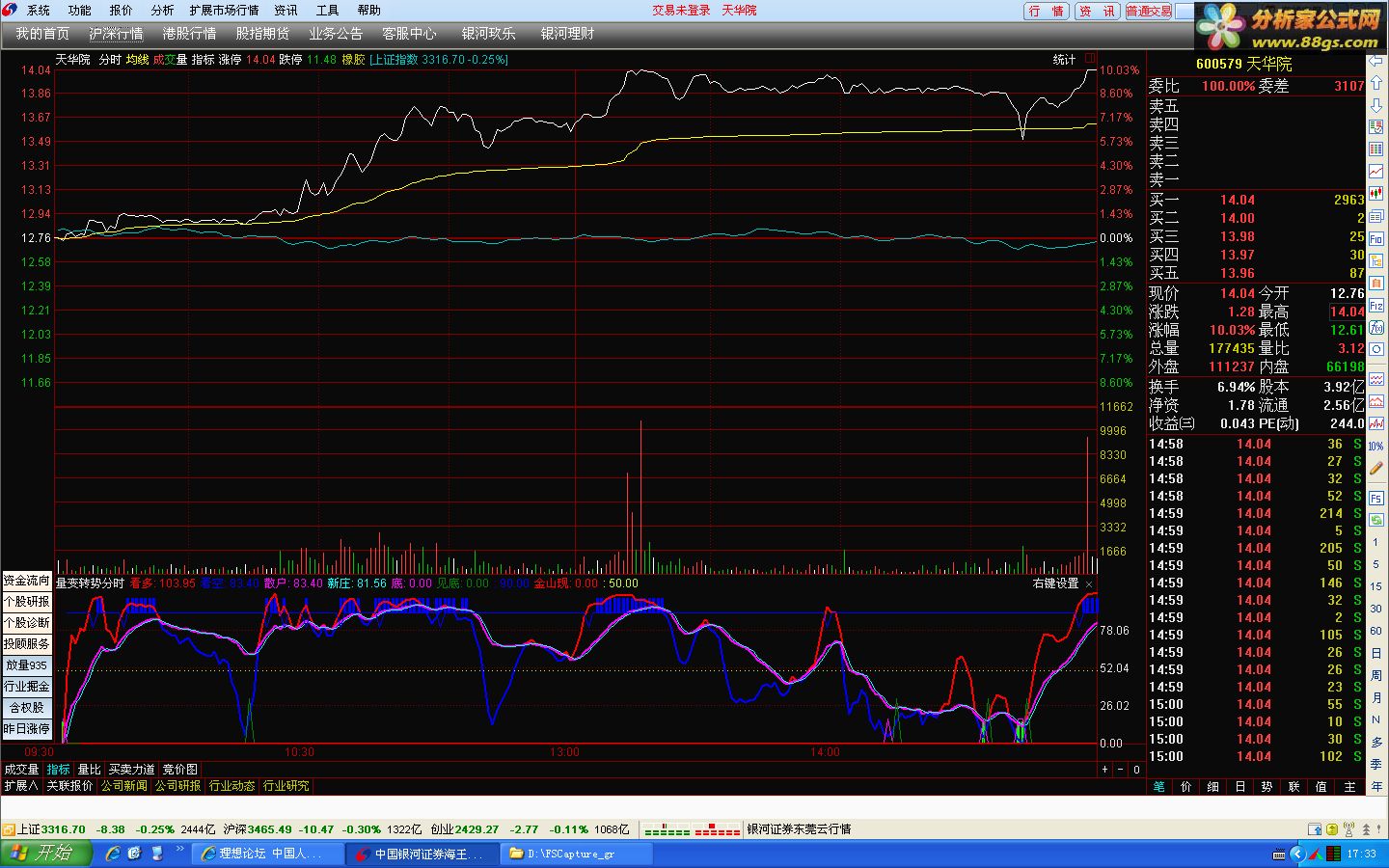Select the 价 tab under tick list
The height and width of the screenshot is (868, 1389).
[1185, 787]
